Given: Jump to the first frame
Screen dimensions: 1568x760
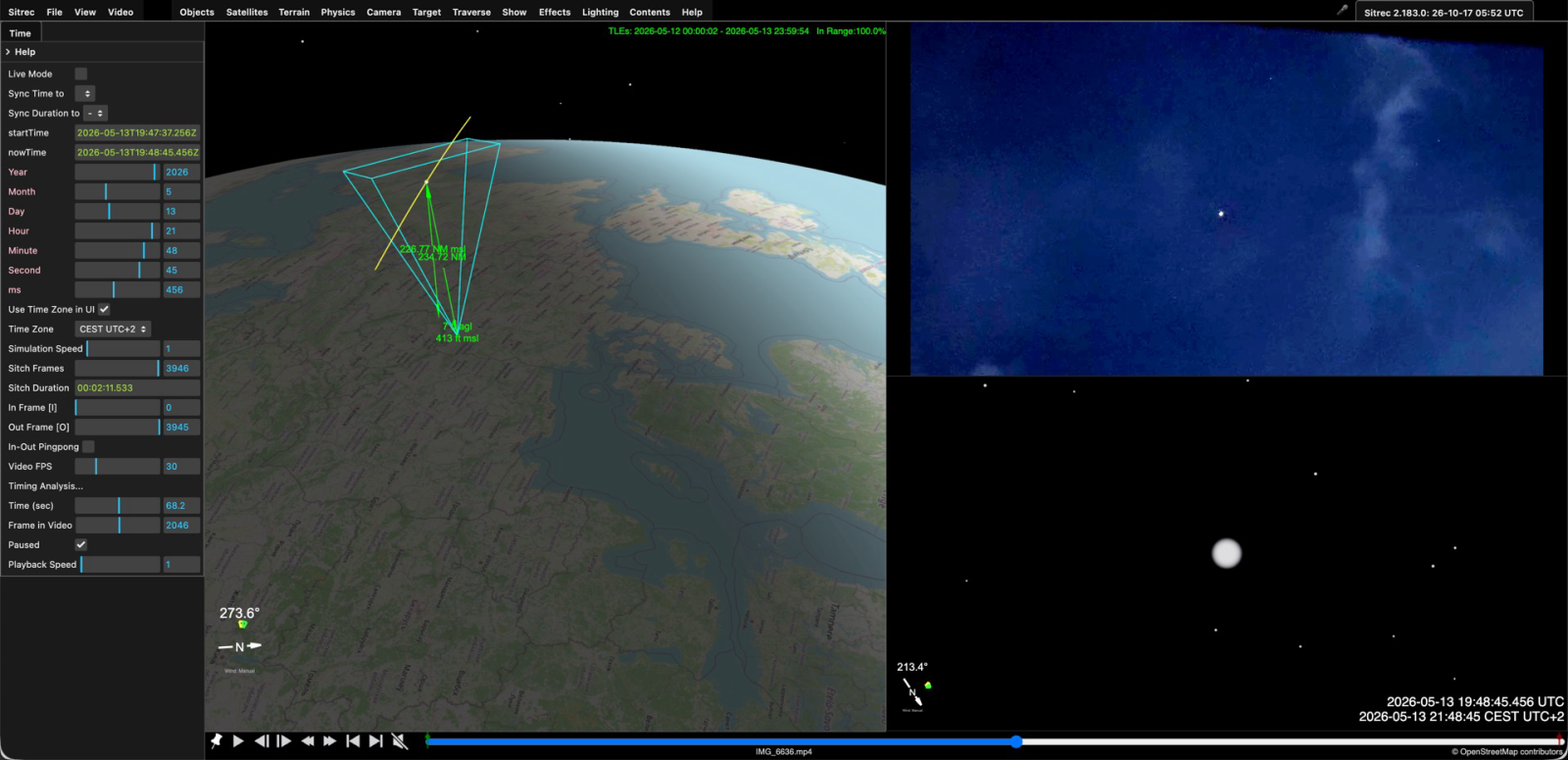Looking at the screenshot, I should pyautogui.click(x=353, y=741).
